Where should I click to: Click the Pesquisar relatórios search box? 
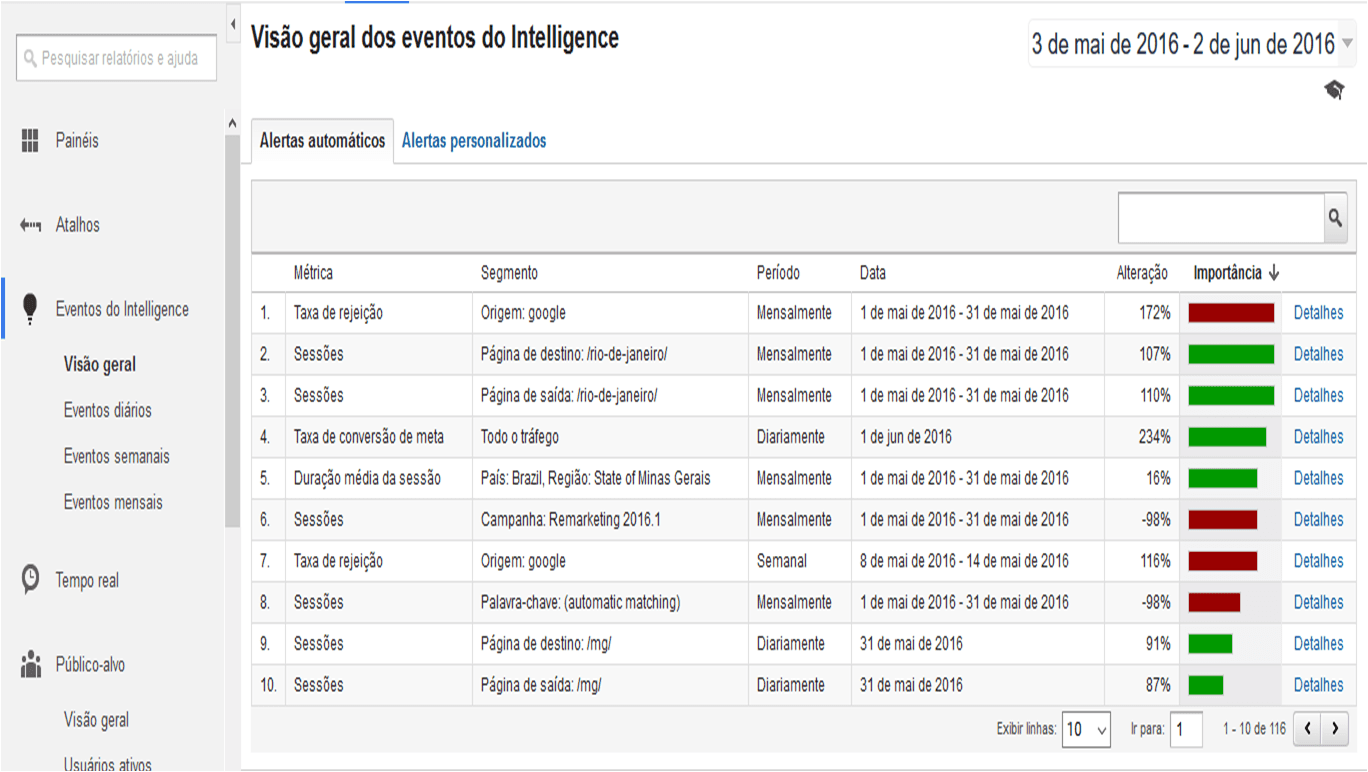tap(116, 58)
